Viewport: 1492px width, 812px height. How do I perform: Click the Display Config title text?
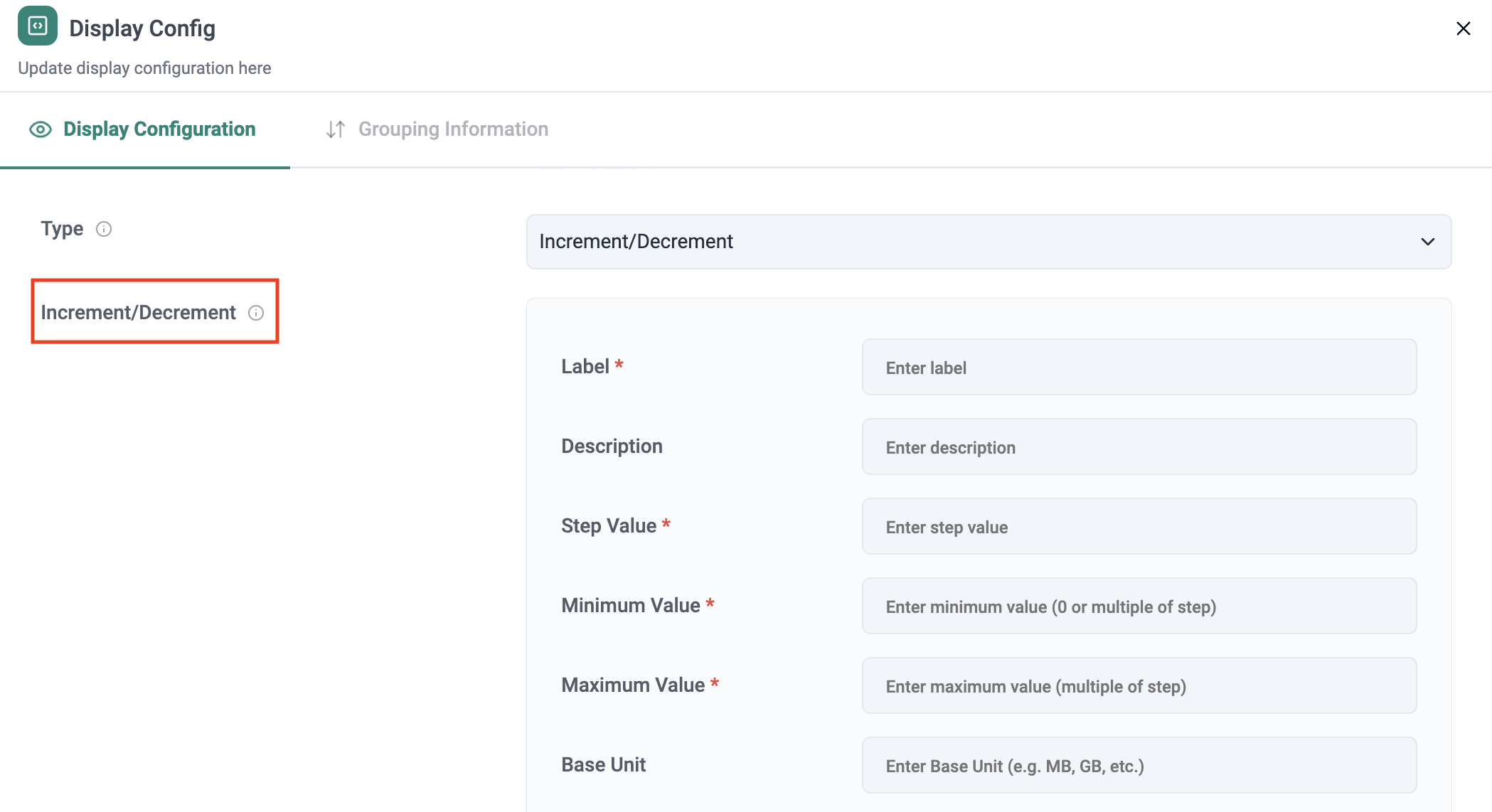click(142, 28)
